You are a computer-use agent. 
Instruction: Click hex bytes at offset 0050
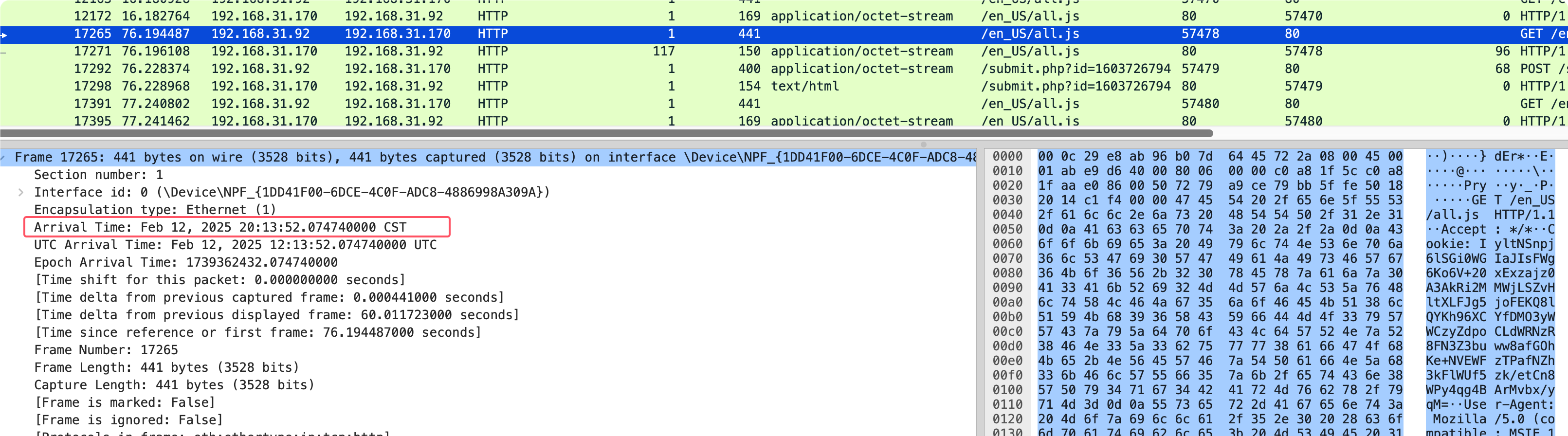pyautogui.click(x=1220, y=230)
